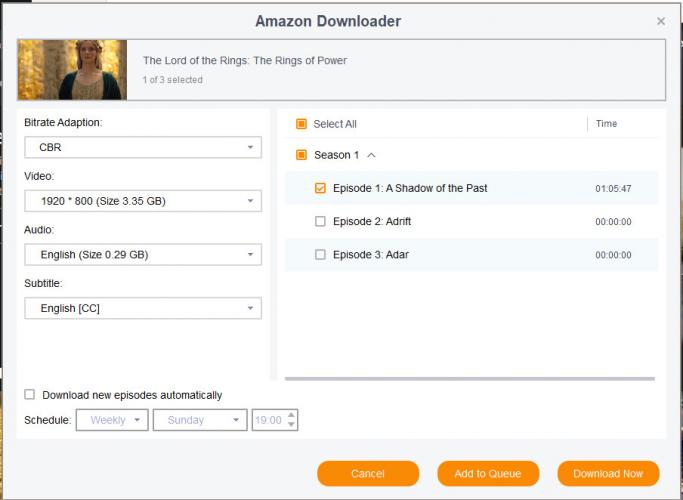
Task: Open the Video resolution 1920 * 800 dropdown
Action: coord(143,201)
